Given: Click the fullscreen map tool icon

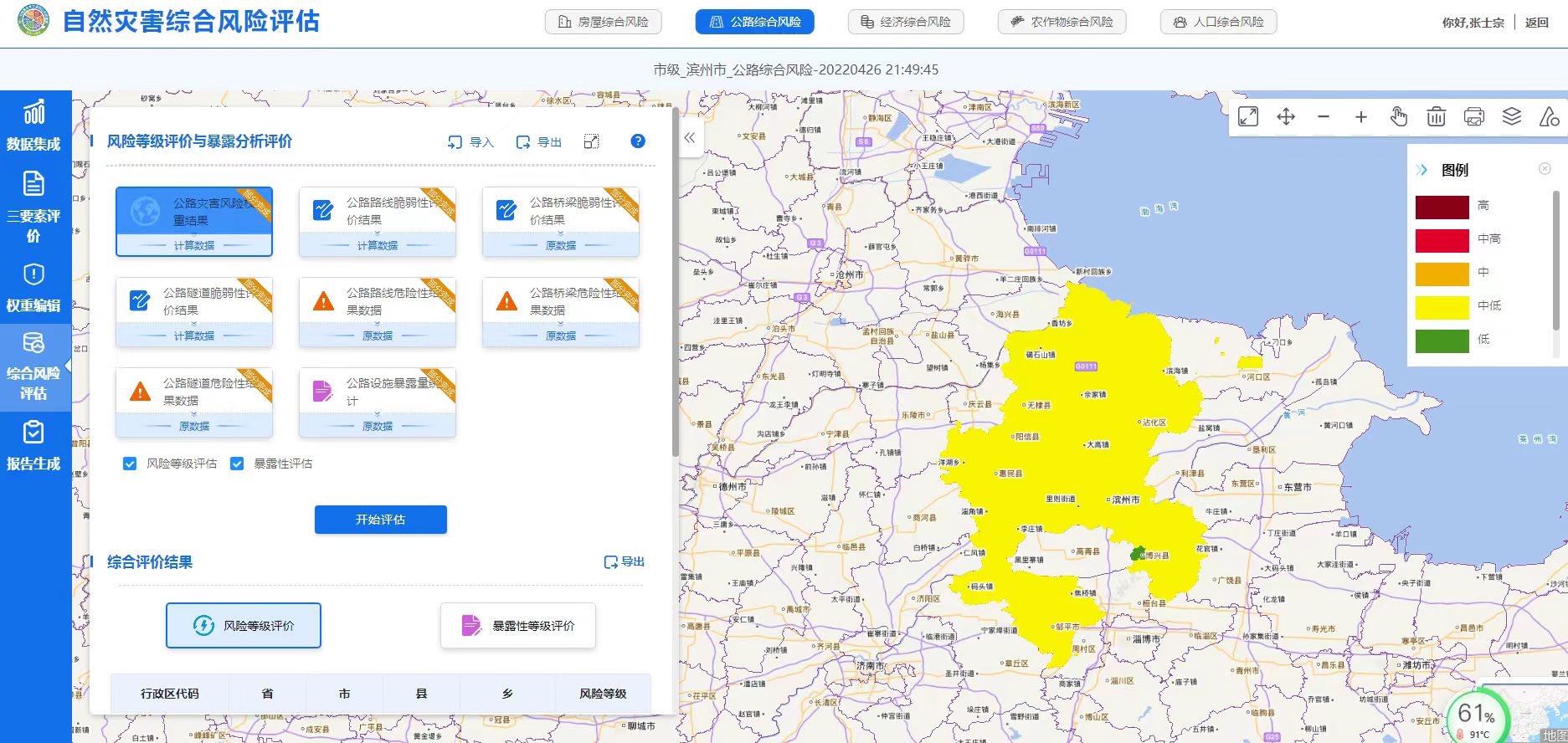Looking at the screenshot, I should pos(1248,117).
